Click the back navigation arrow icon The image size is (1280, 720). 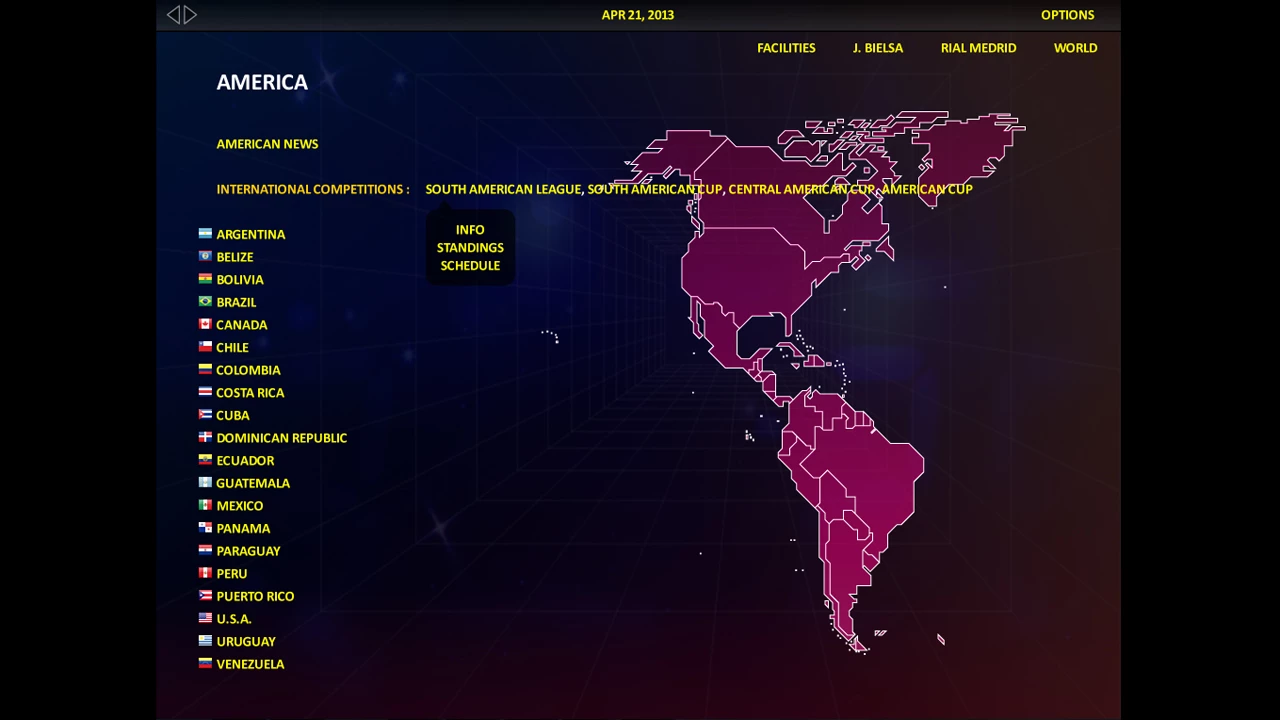(x=173, y=15)
